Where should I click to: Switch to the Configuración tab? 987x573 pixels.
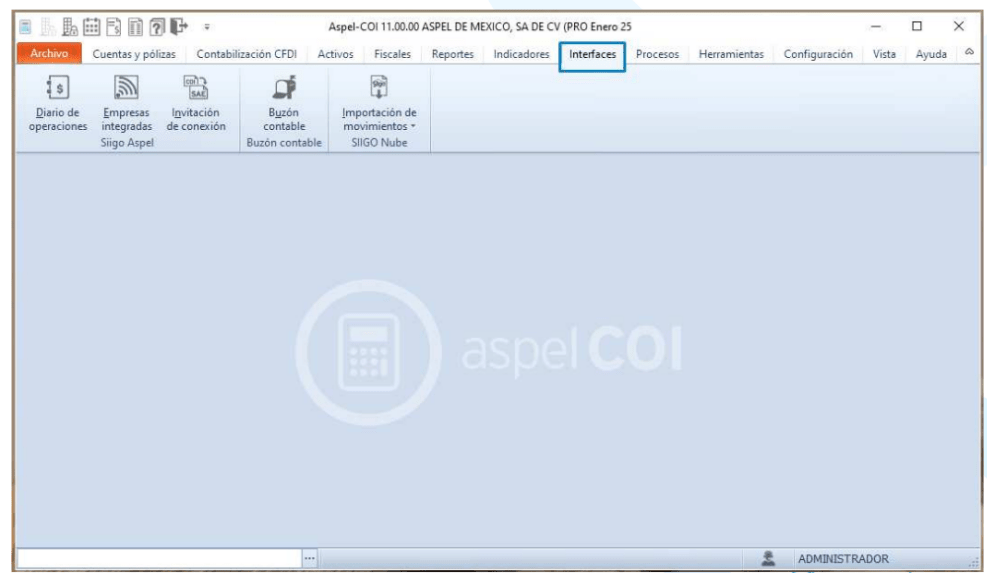(x=818, y=54)
